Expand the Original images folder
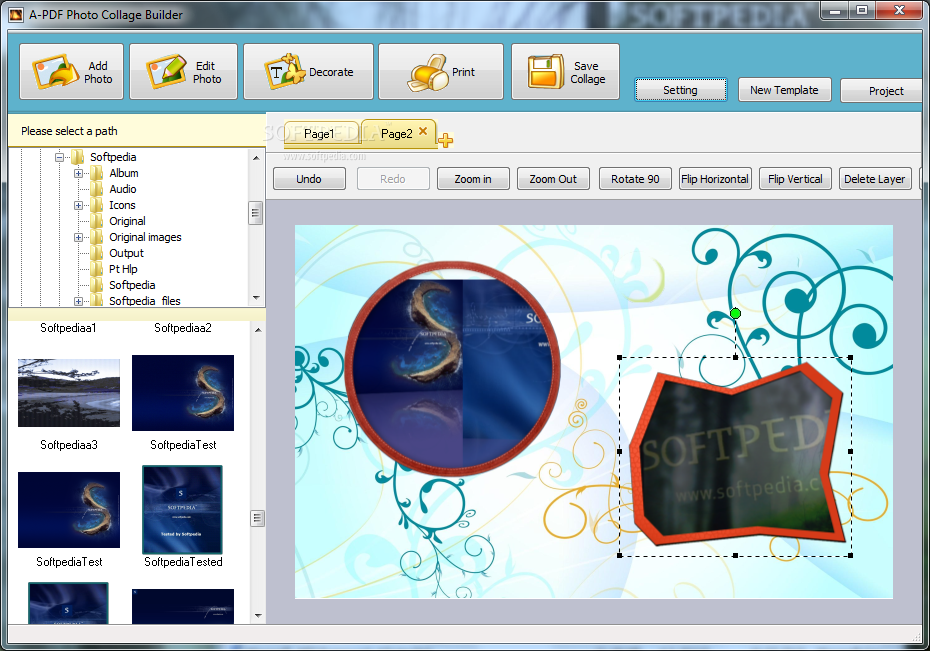930x651 pixels. [x=78, y=237]
